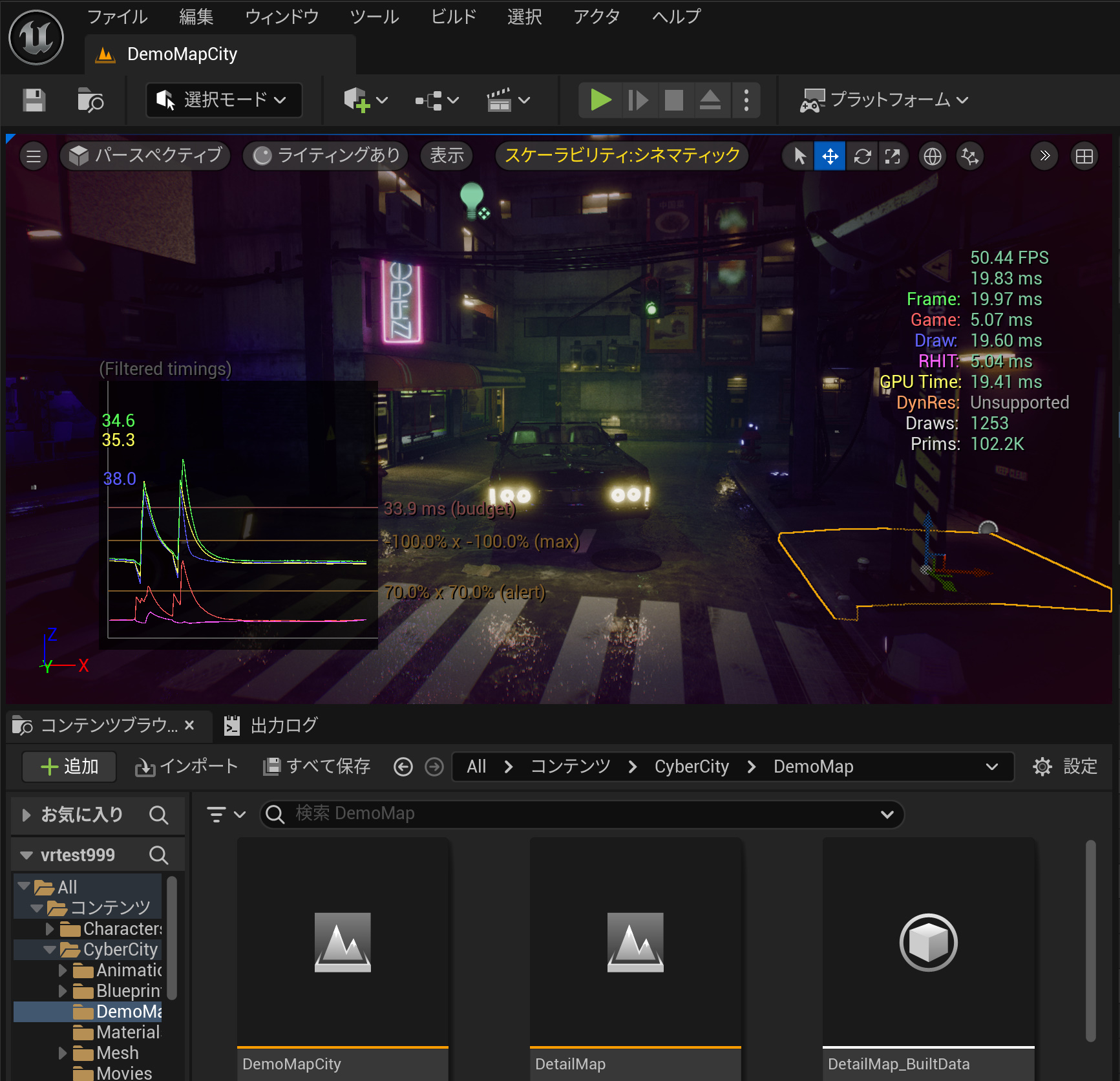Expand the Characters folder in tree

[x=50, y=929]
